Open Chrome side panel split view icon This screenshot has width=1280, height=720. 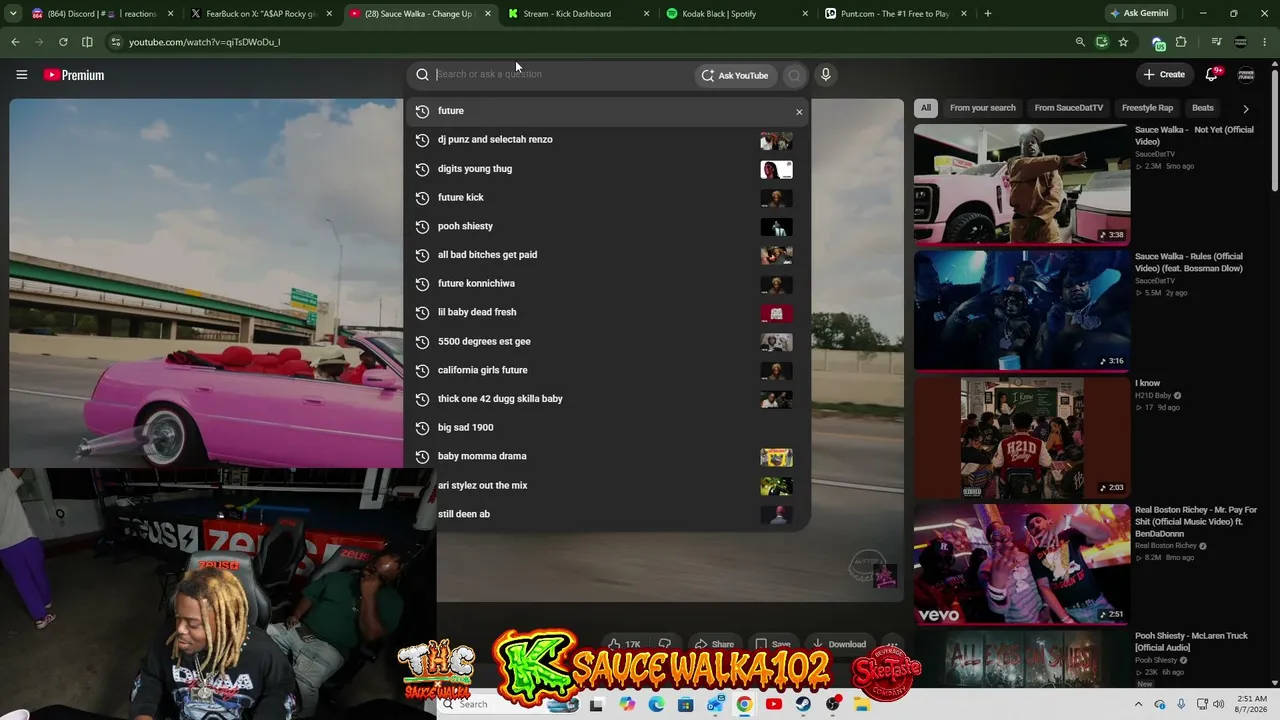coord(87,42)
